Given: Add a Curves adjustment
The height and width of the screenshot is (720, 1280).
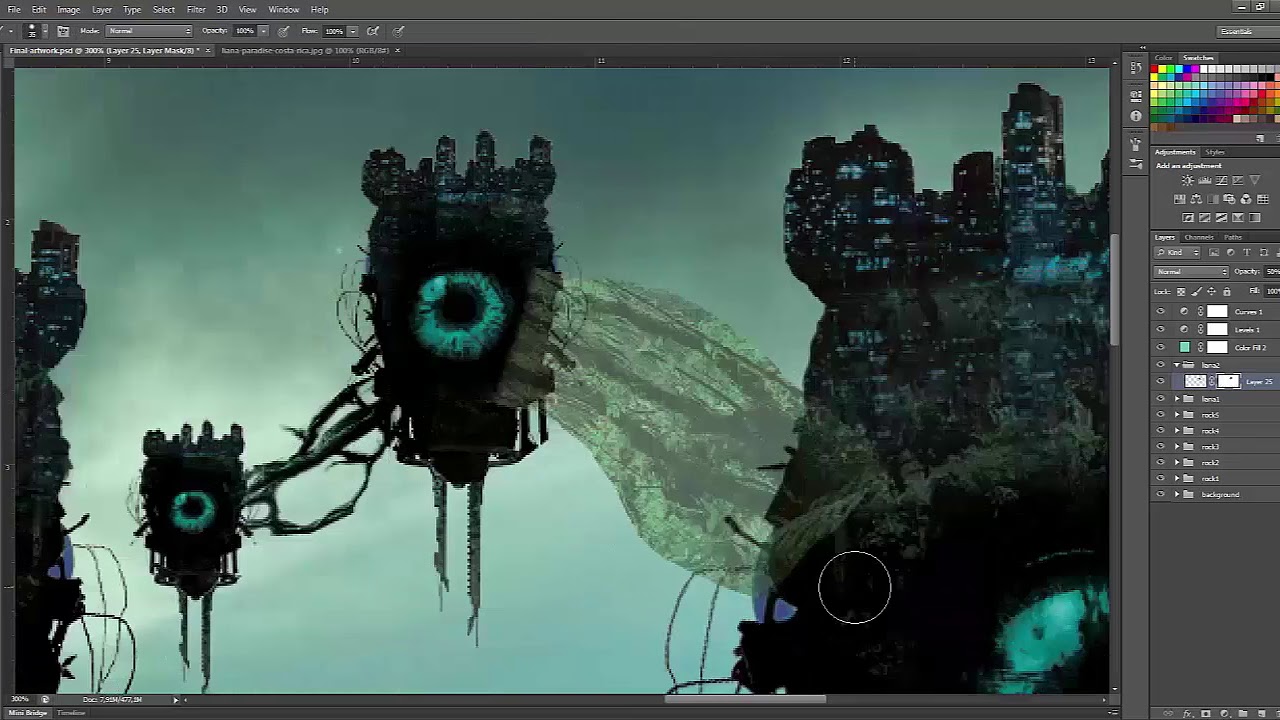Looking at the screenshot, I should point(1221,180).
